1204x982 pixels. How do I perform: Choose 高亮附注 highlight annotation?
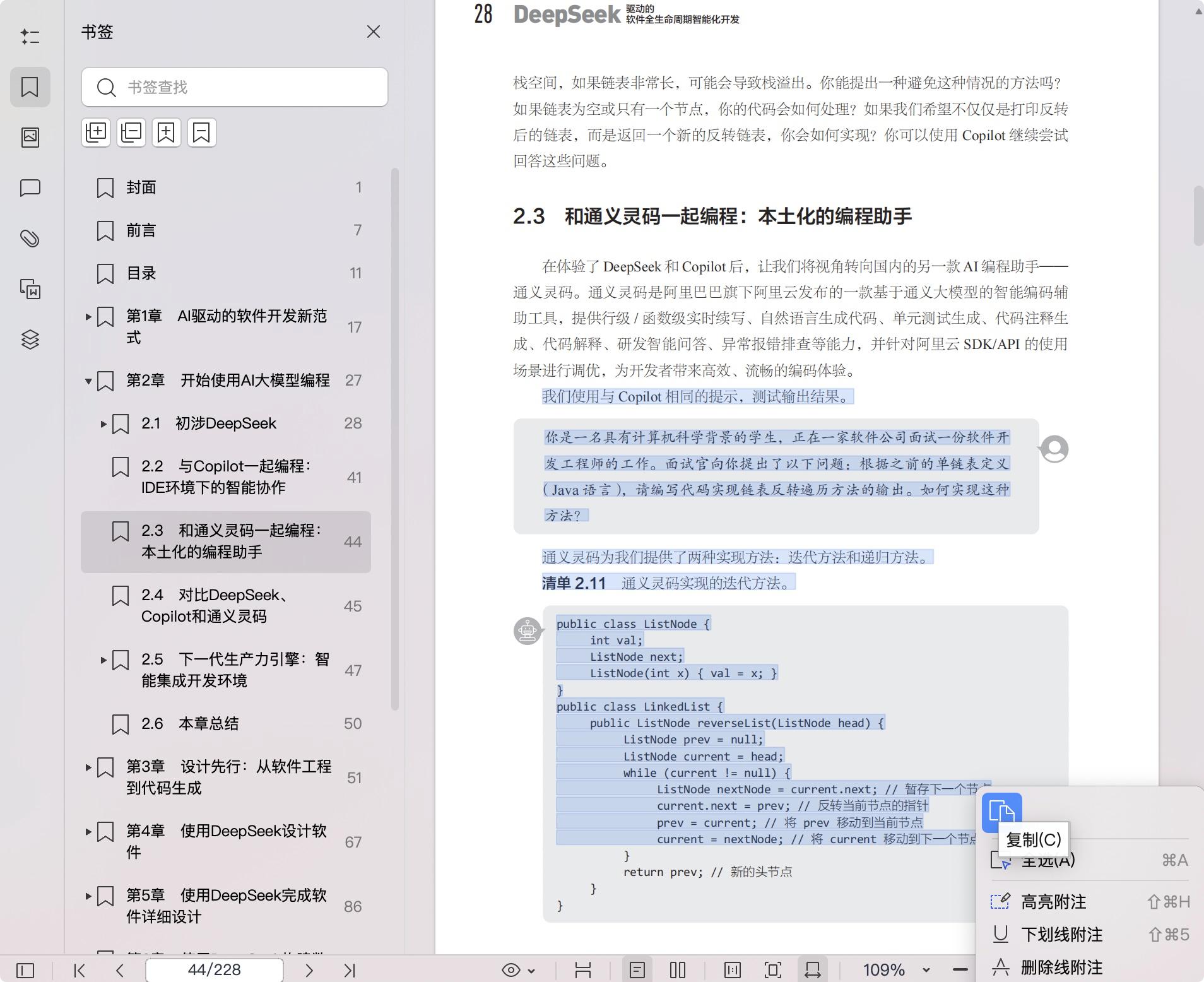coord(1089,902)
